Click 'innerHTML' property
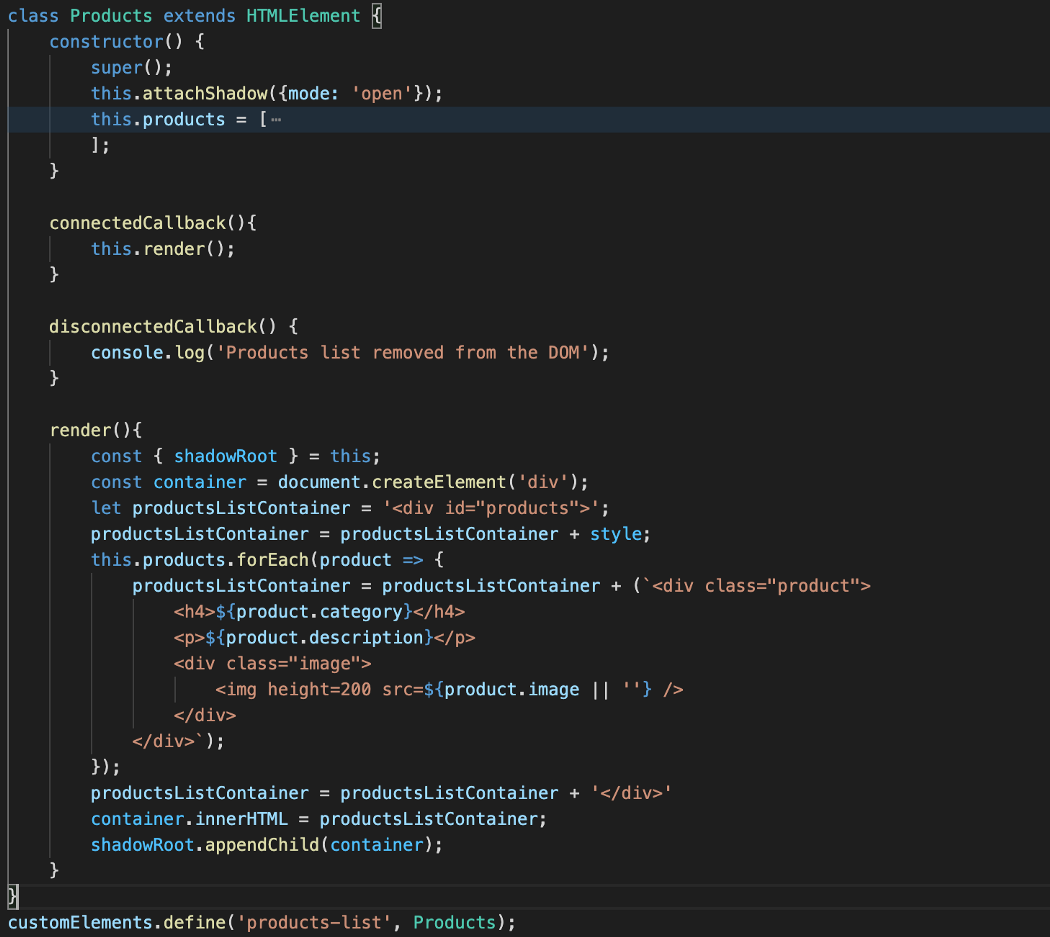 [x=242, y=819]
